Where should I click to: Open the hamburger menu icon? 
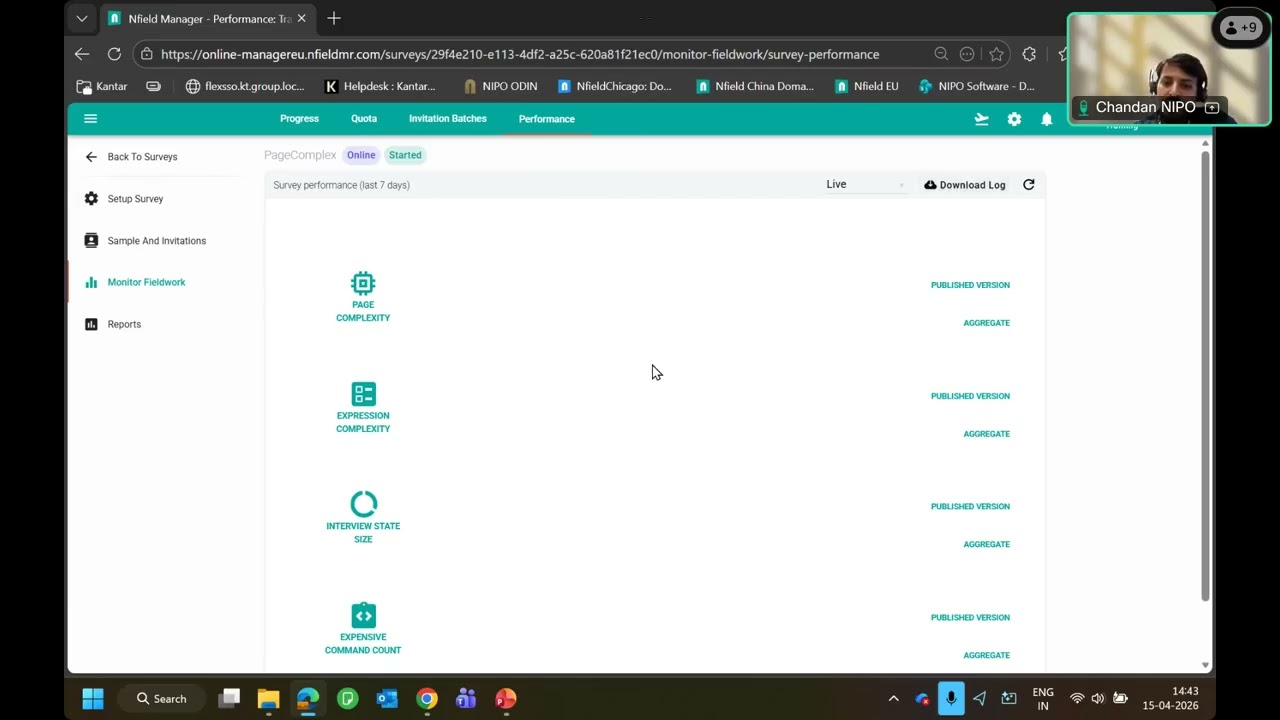[90, 118]
